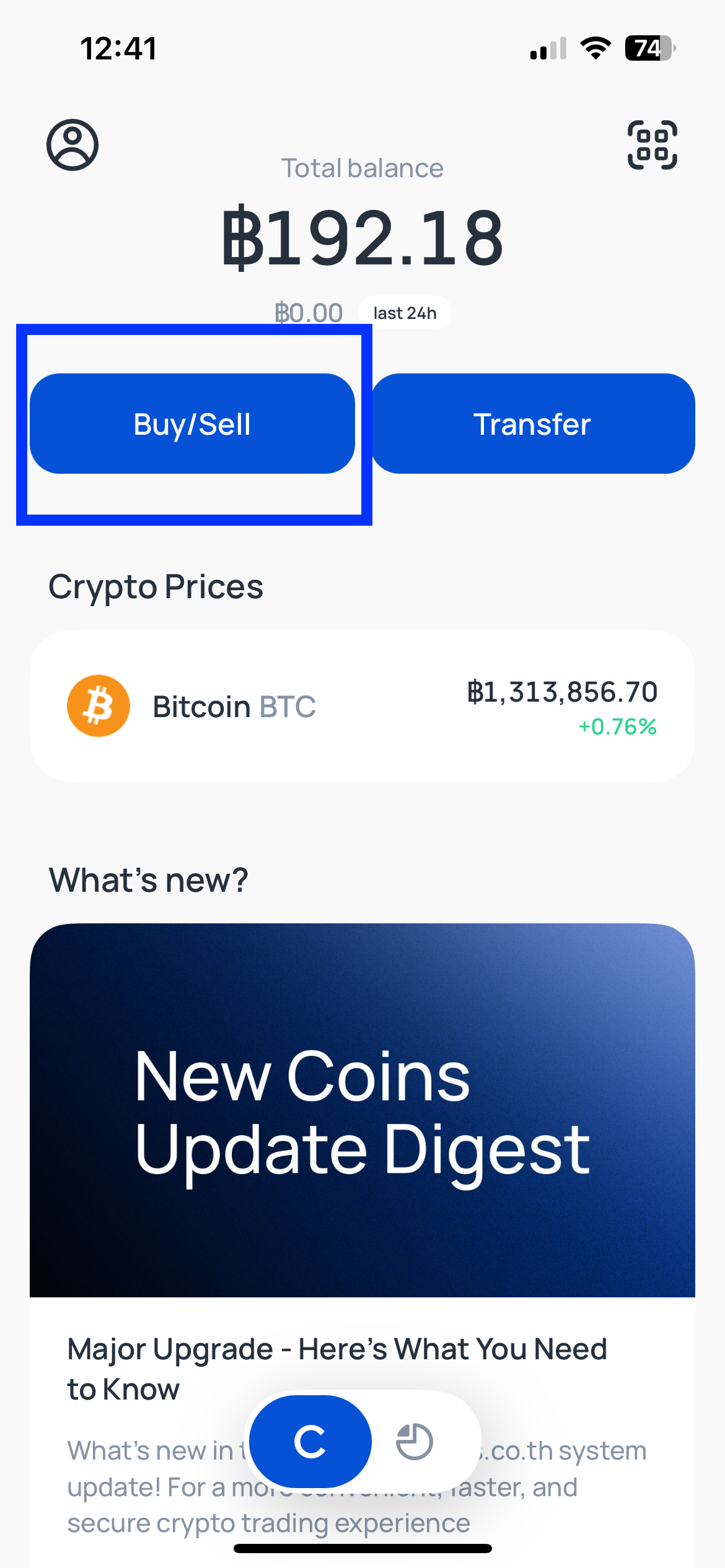The width and height of the screenshot is (725, 1568).
Task: Tap the Wi-Fi status icon
Action: [x=595, y=48]
